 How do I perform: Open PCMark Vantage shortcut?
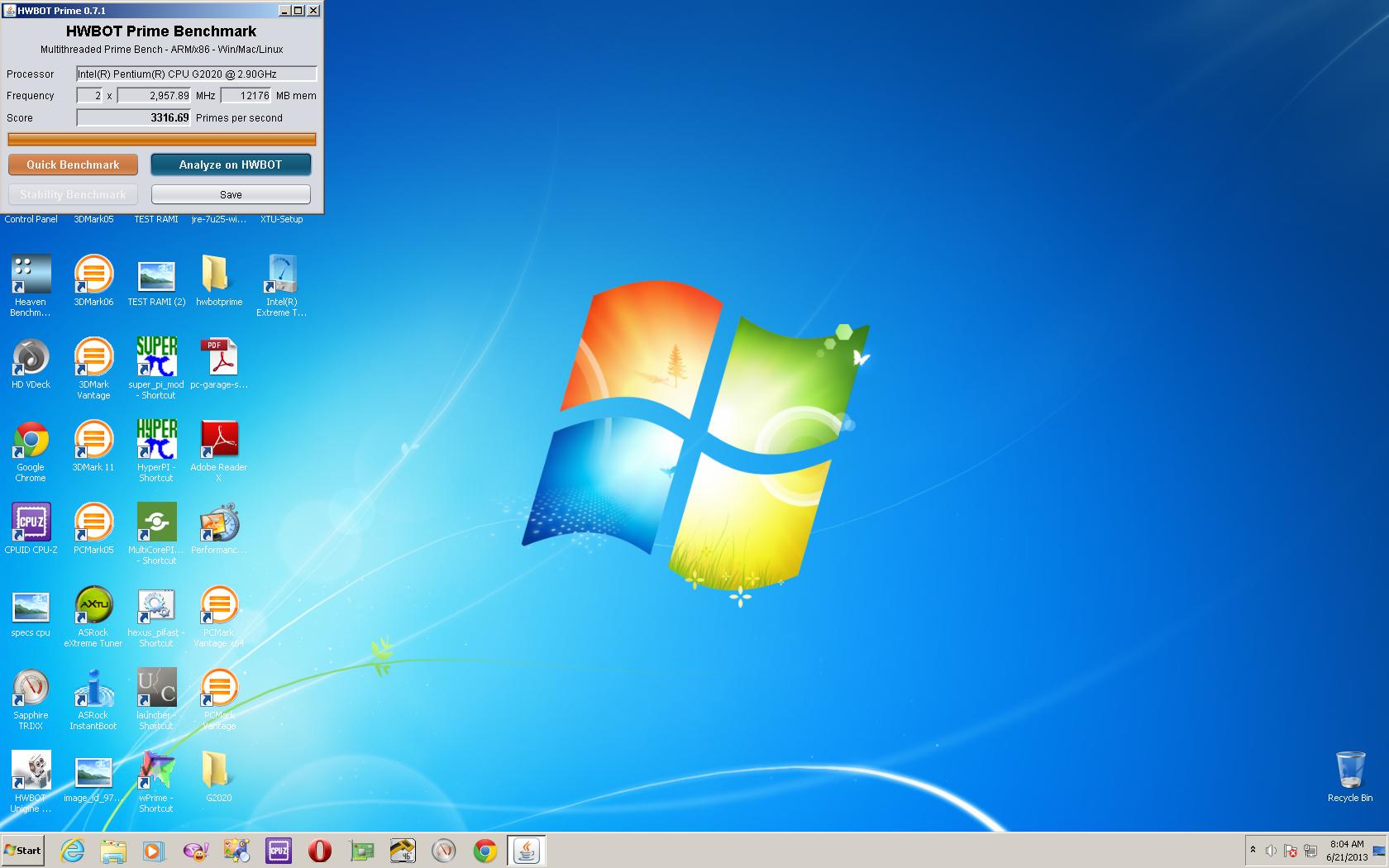[x=219, y=699]
